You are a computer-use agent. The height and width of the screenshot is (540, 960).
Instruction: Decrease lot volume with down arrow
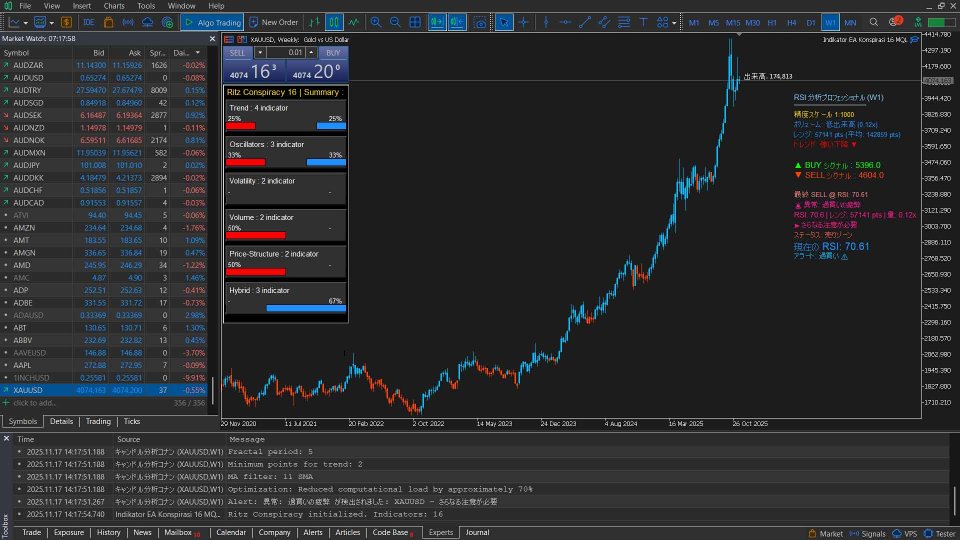click(x=260, y=53)
